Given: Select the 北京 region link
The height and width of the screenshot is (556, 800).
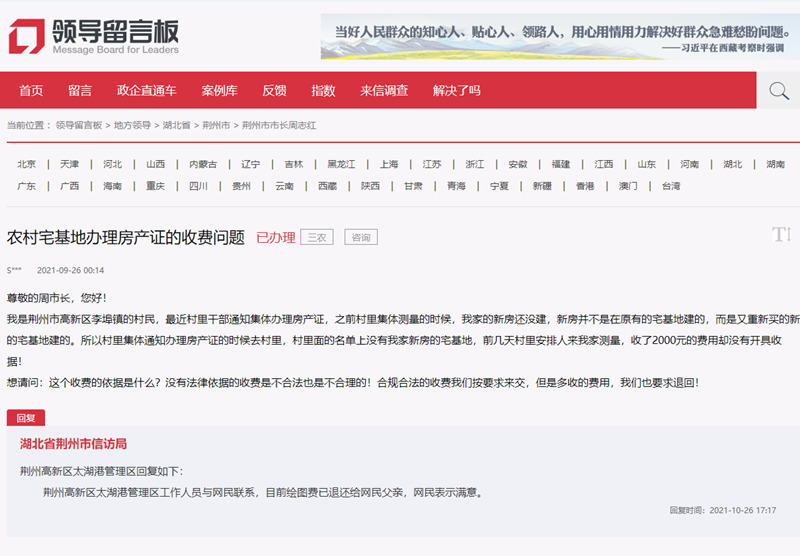Looking at the screenshot, I should pos(26,164).
